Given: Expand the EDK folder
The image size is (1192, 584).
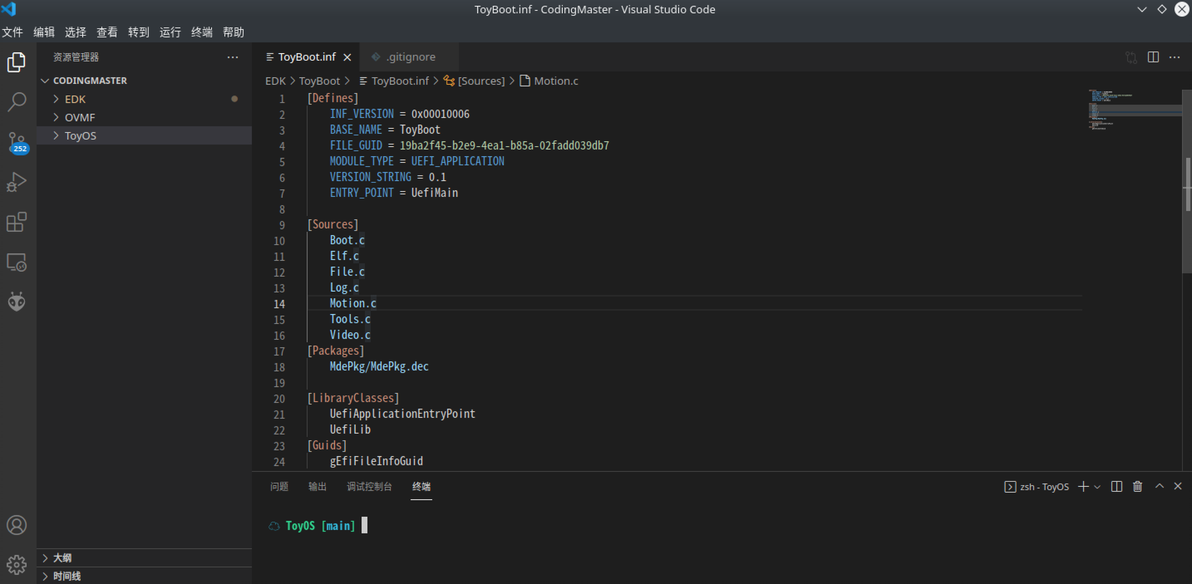Looking at the screenshot, I should pos(75,99).
